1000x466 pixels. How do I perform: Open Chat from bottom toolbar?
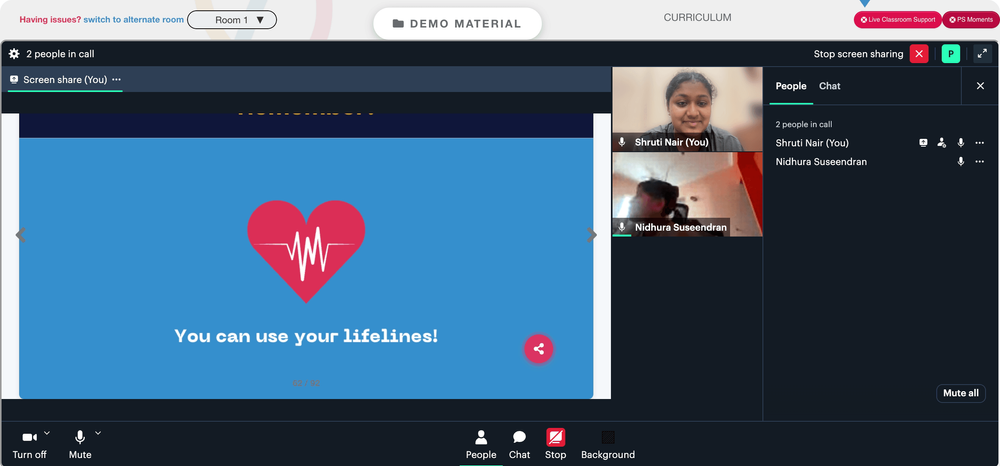click(x=519, y=445)
